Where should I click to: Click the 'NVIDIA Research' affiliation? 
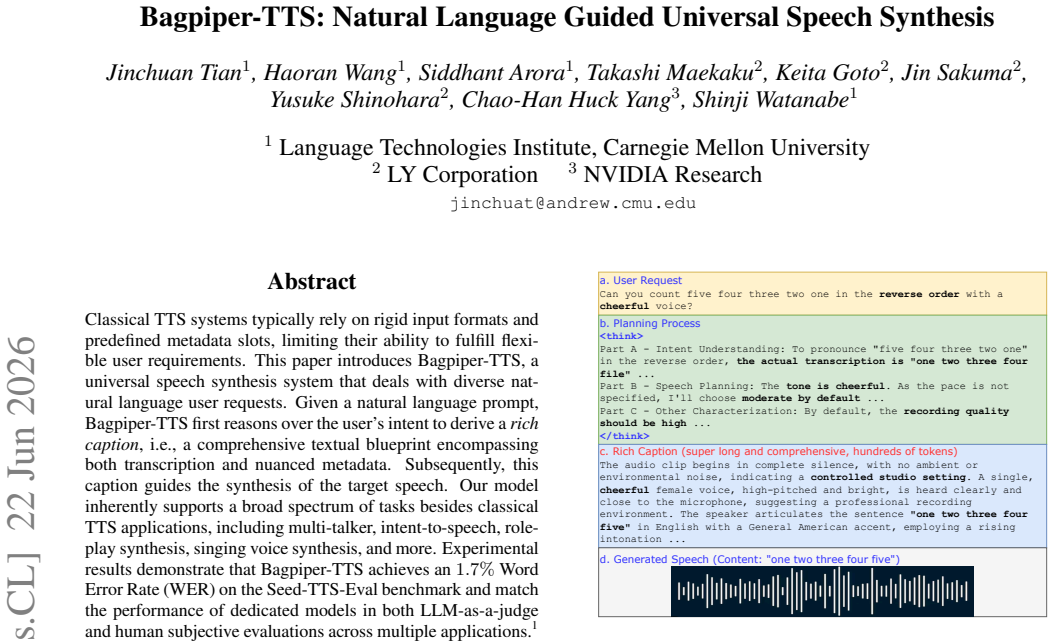coord(672,175)
